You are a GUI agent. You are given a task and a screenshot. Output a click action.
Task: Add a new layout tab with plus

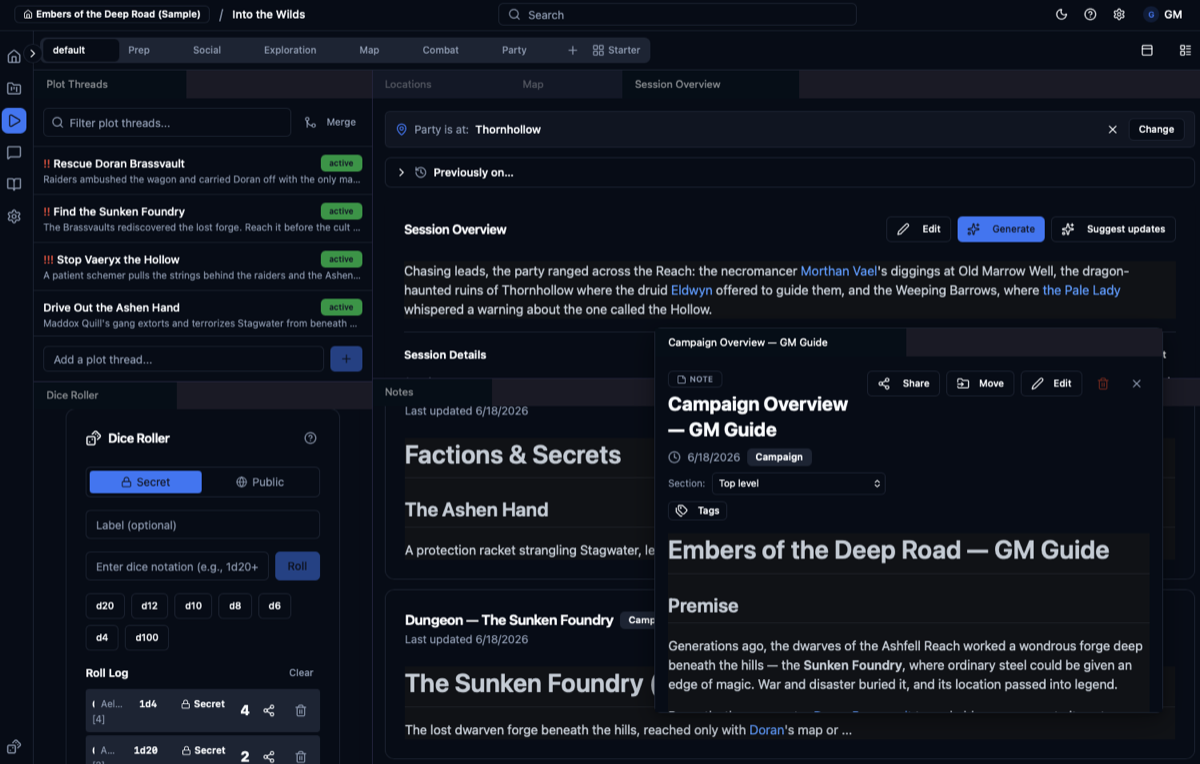click(x=573, y=50)
